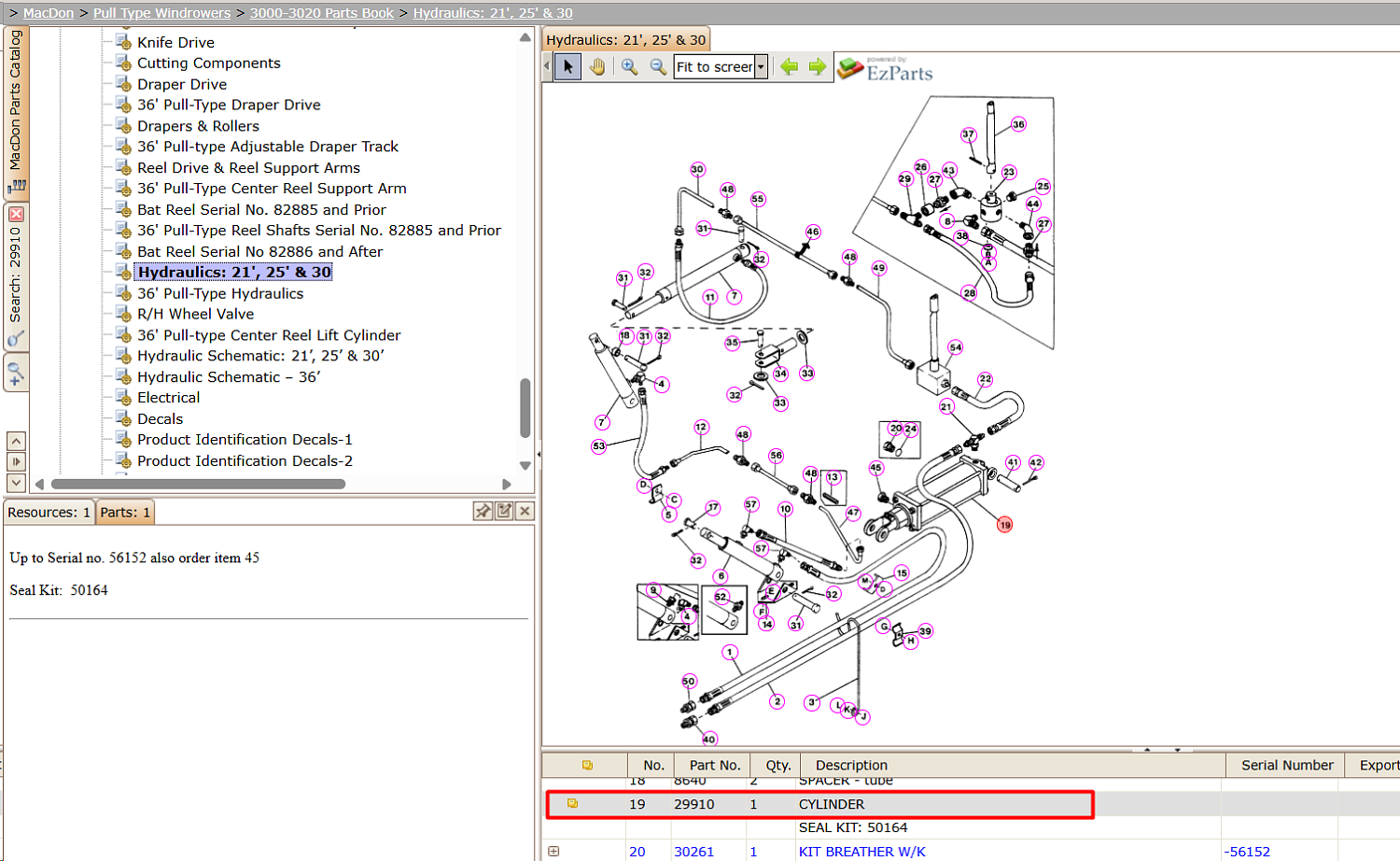The height and width of the screenshot is (861, 1400).
Task: Open the Fit to screen zoom dropdown
Action: click(x=762, y=67)
